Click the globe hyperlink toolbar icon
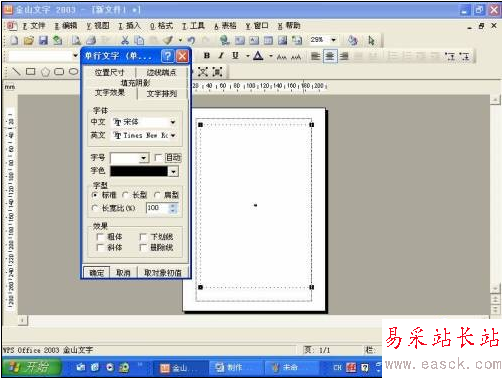 click(224, 40)
